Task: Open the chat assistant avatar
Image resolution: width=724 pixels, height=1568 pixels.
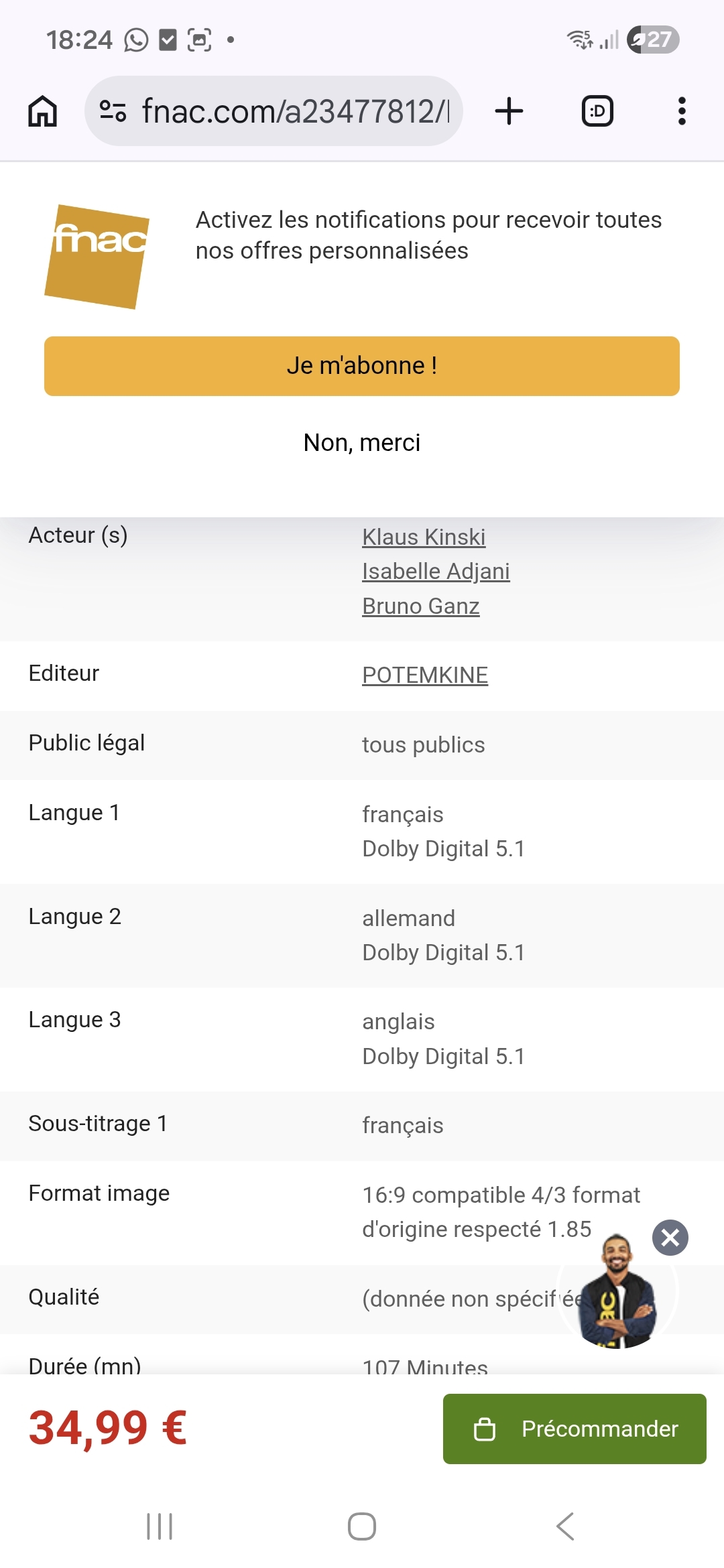Action: click(617, 1291)
